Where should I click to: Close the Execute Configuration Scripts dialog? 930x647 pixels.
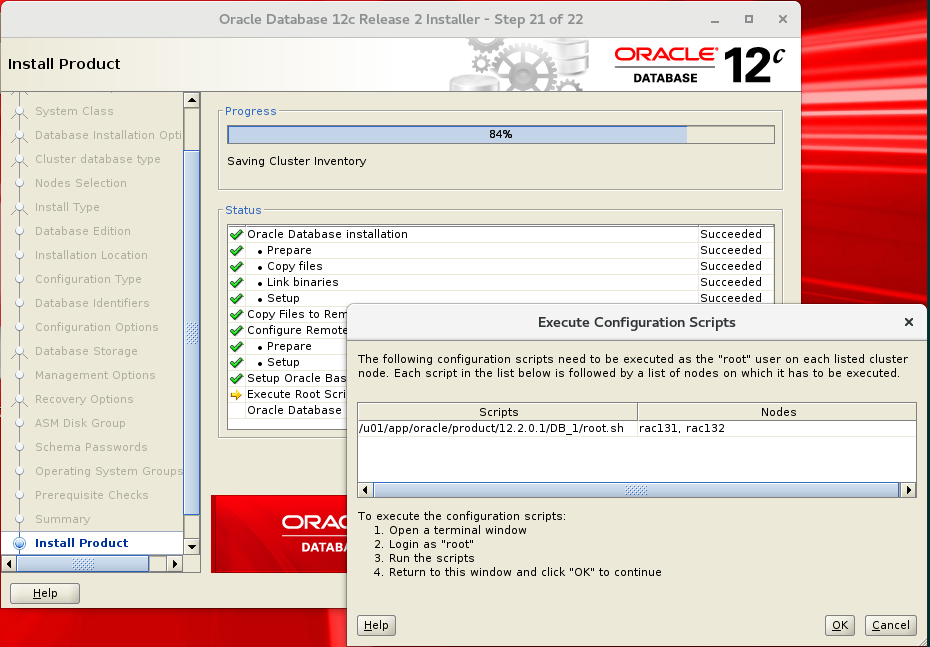tap(908, 322)
